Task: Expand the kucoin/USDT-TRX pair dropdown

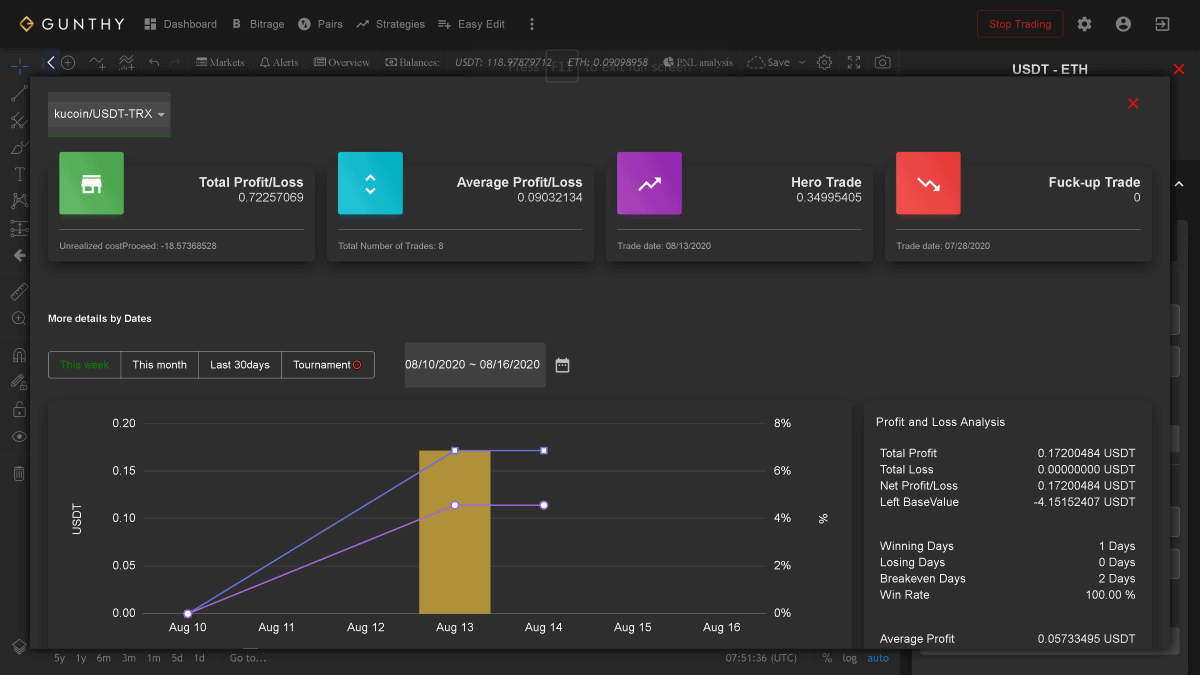Action: point(109,114)
